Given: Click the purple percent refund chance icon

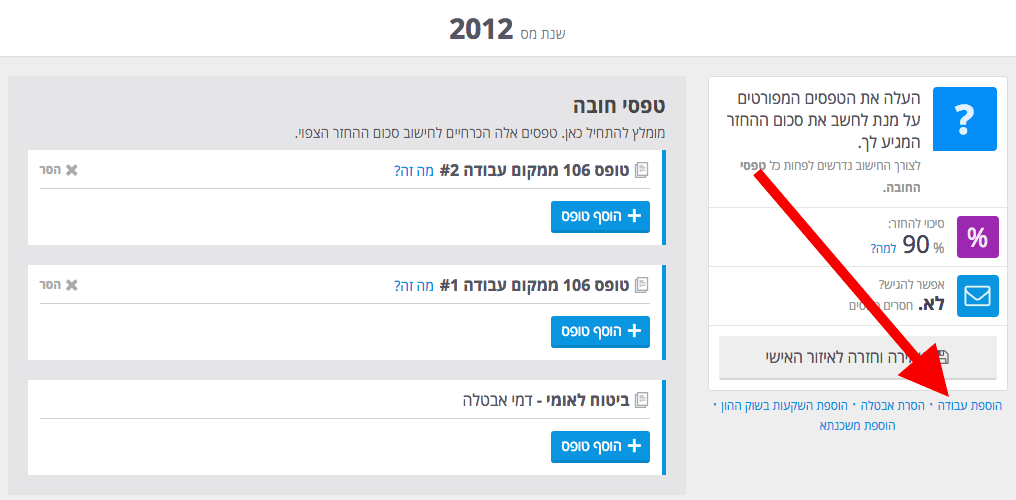Looking at the screenshot, I should pos(977,238).
